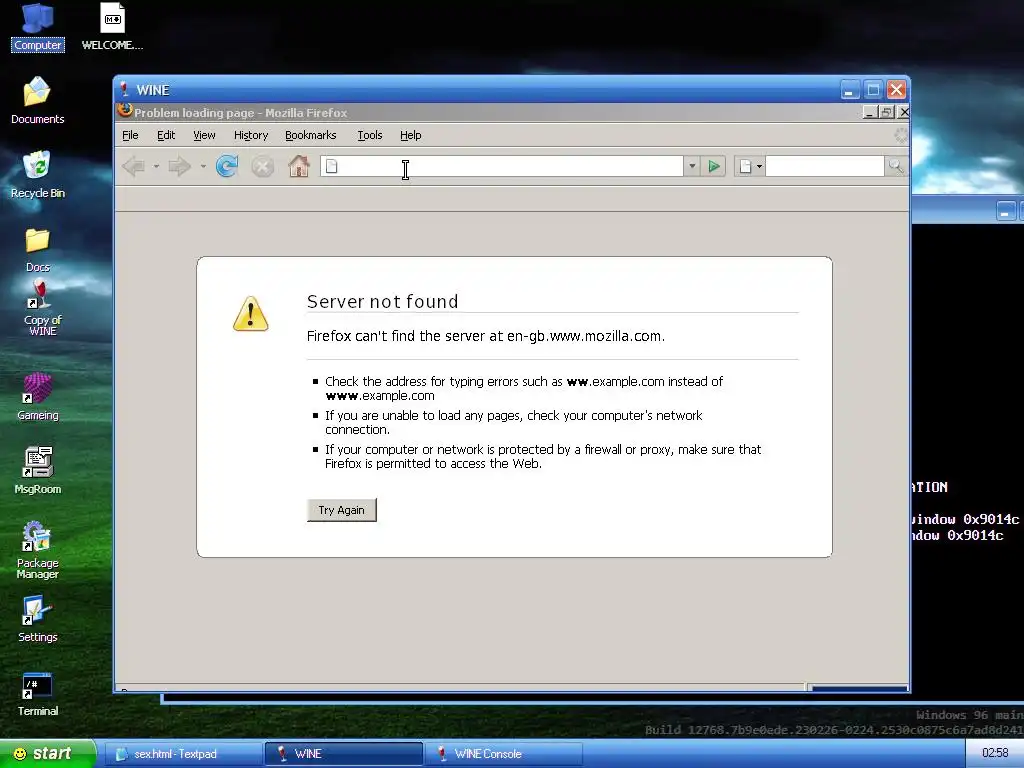Viewport: 1024px width, 768px height.
Task: Click the Firefox logo in the inner title bar
Action: [x=125, y=111]
